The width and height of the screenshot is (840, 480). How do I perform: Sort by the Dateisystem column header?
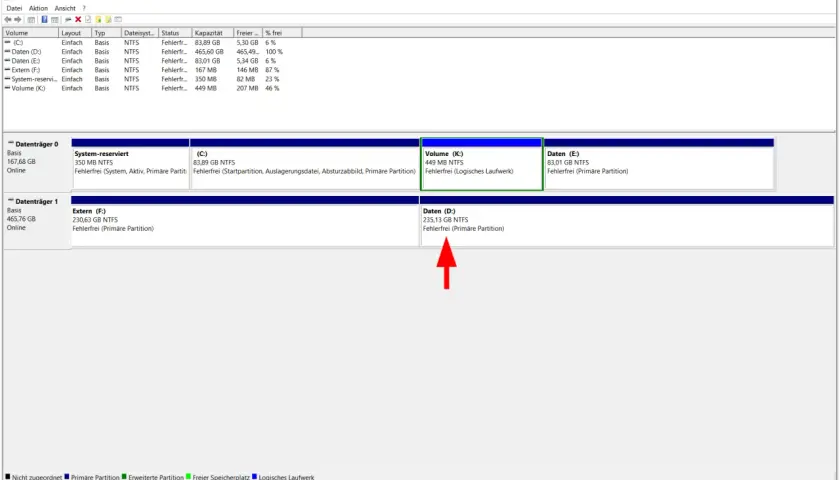coord(140,33)
